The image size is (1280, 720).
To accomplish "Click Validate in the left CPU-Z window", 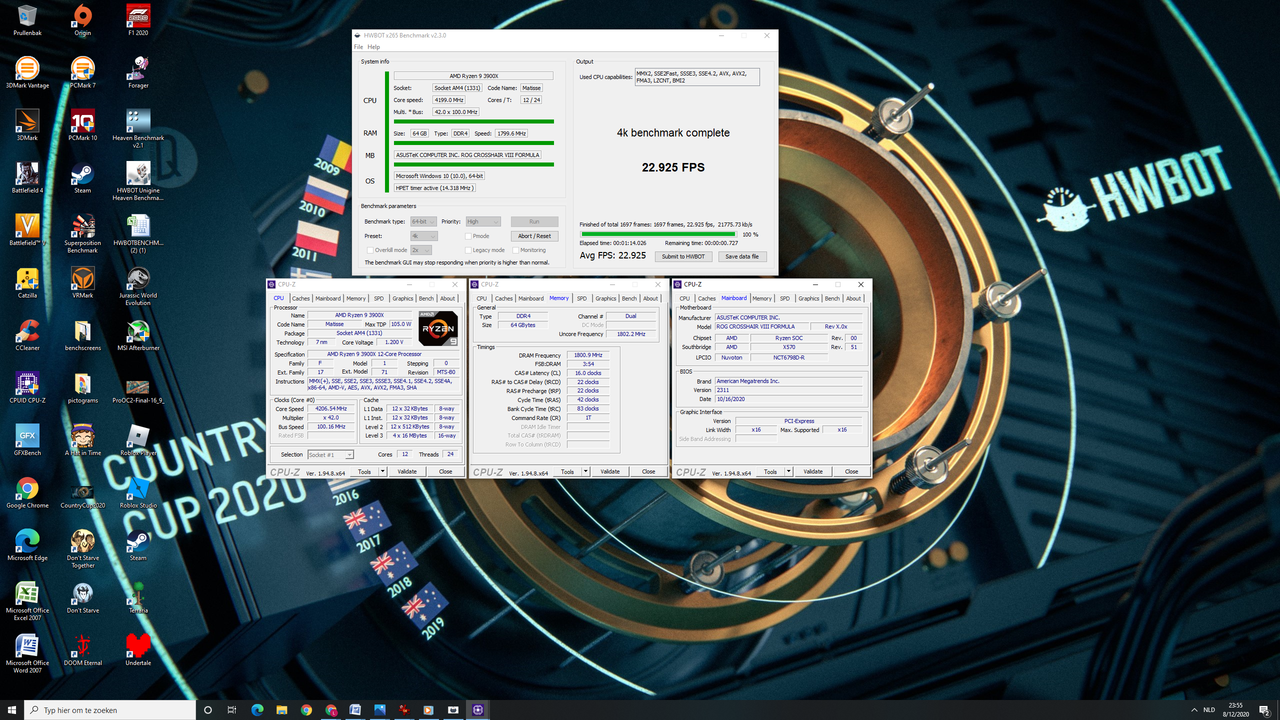I will (x=407, y=471).
